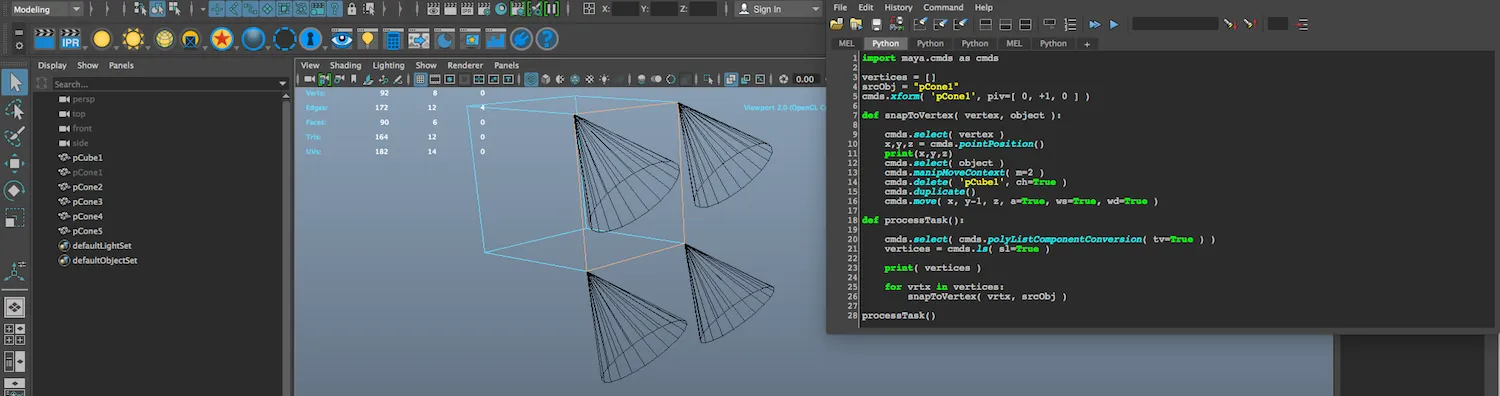Open the Outliner Show menu
The height and width of the screenshot is (396, 1500).
click(x=88, y=65)
